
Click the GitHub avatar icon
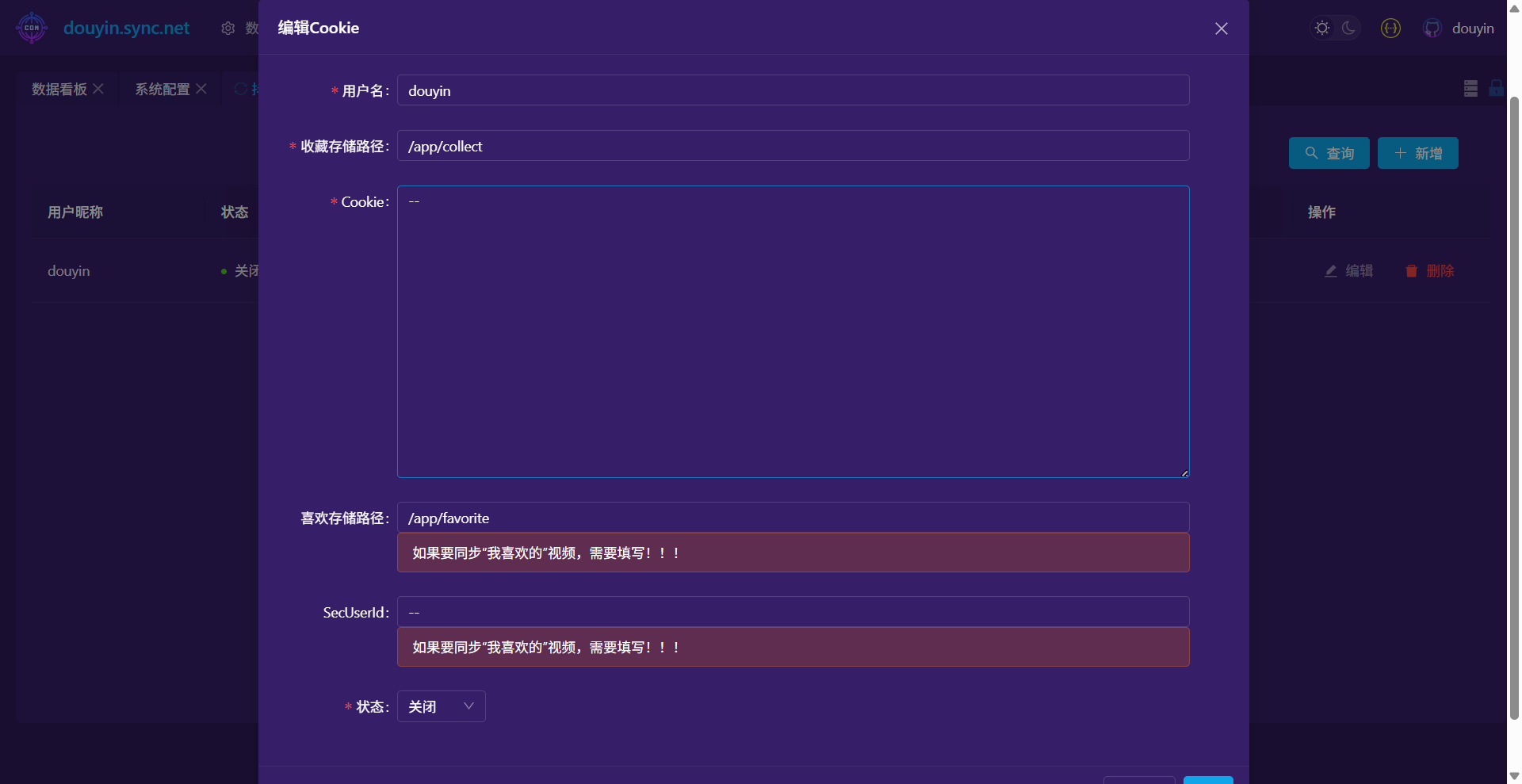(1432, 29)
